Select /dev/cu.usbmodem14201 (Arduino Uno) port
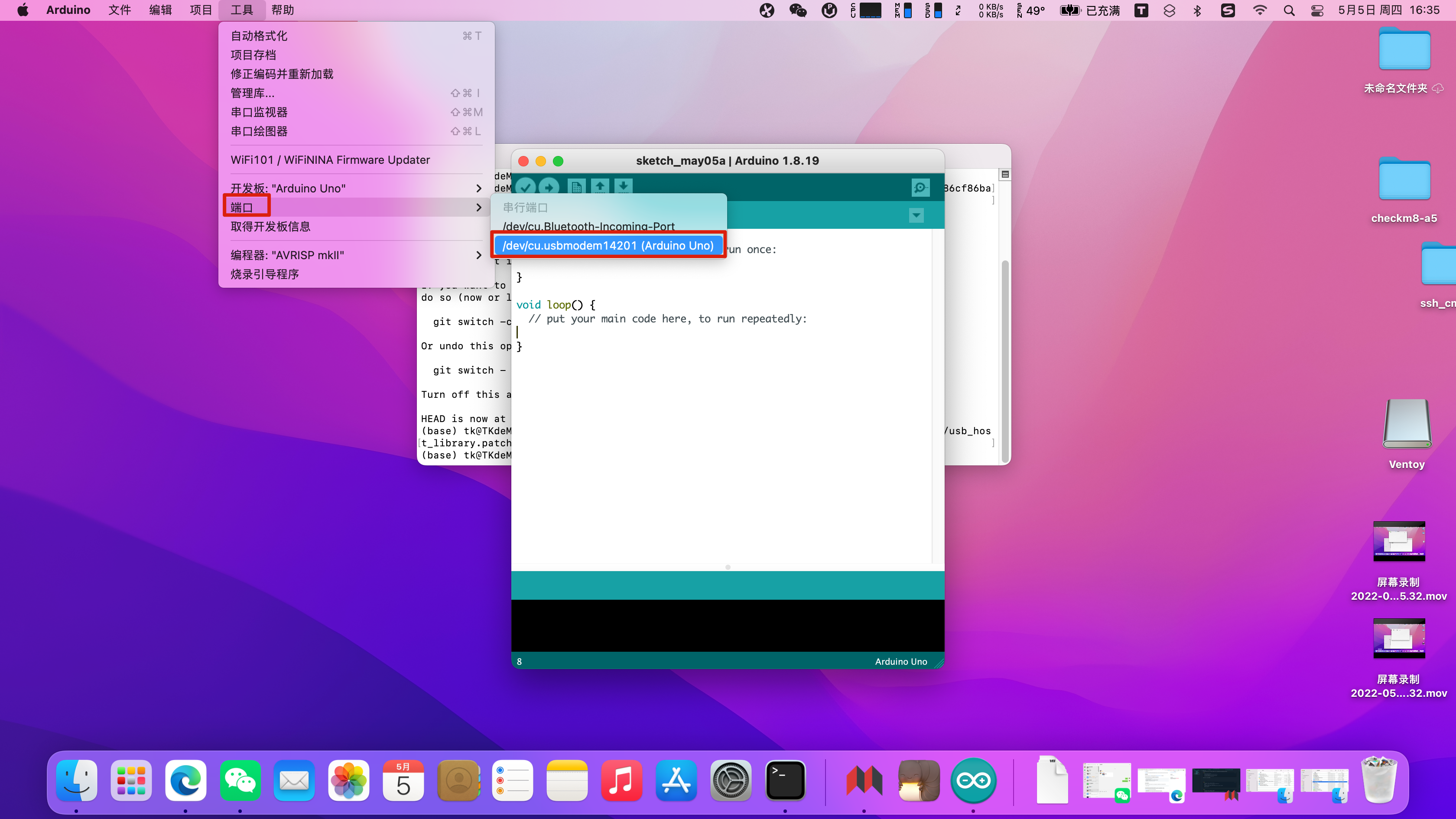The width and height of the screenshot is (1456, 819). tap(609, 246)
